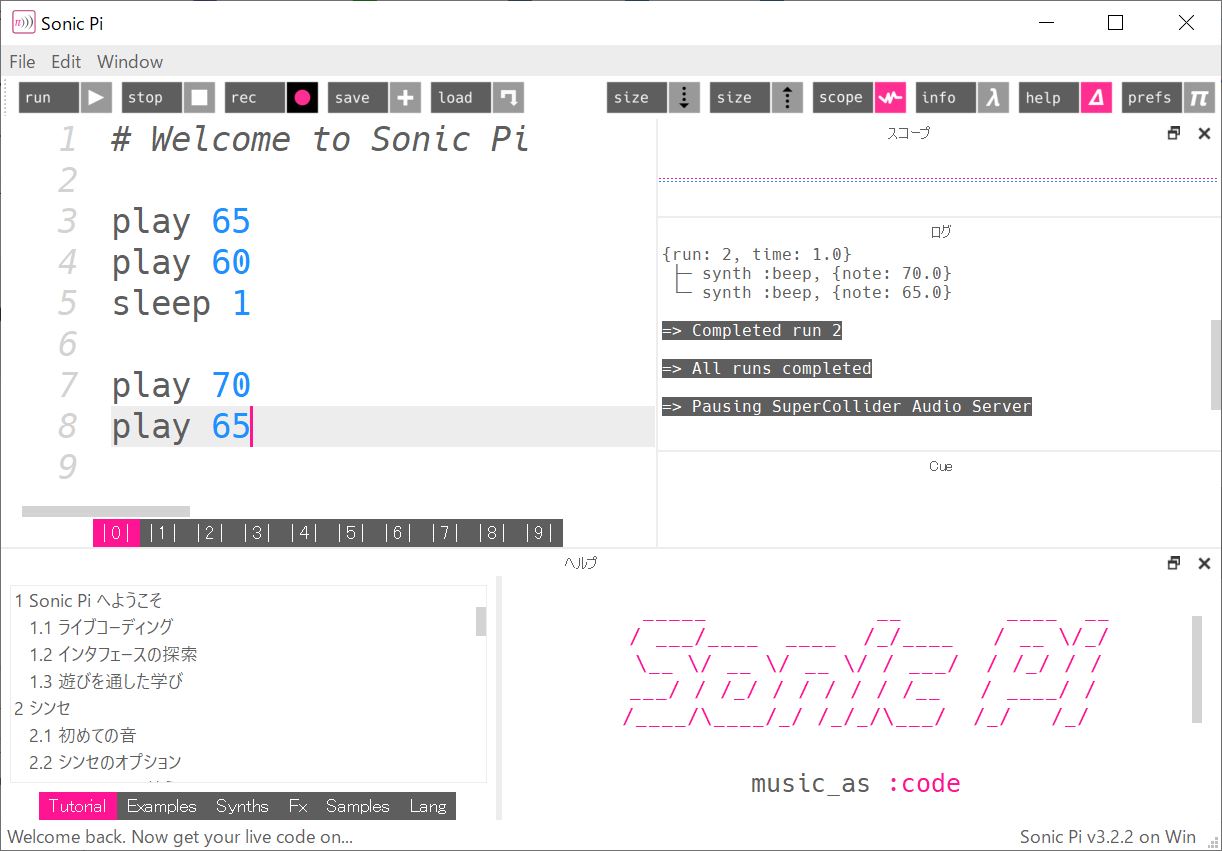
Task: Increase text size with the up-arrow icon
Action: point(787,97)
